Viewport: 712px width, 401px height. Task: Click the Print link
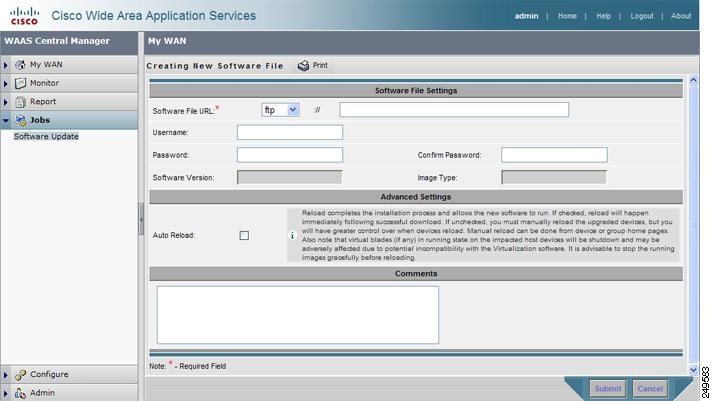(320, 65)
